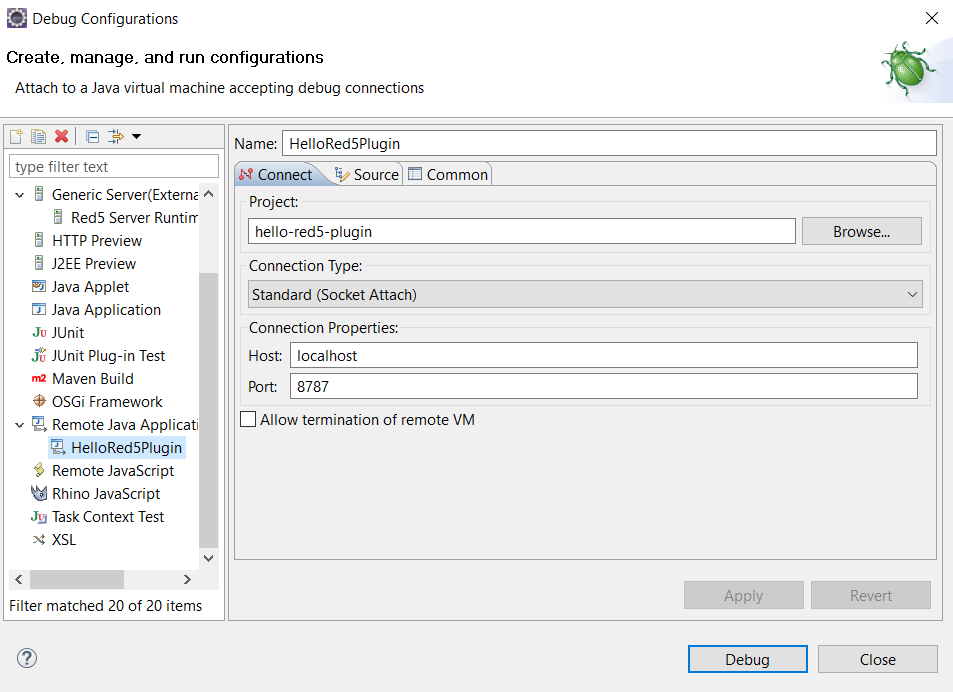This screenshot has height=692, width=953.
Task: Click the Browse... button
Action: coord(862,231)
